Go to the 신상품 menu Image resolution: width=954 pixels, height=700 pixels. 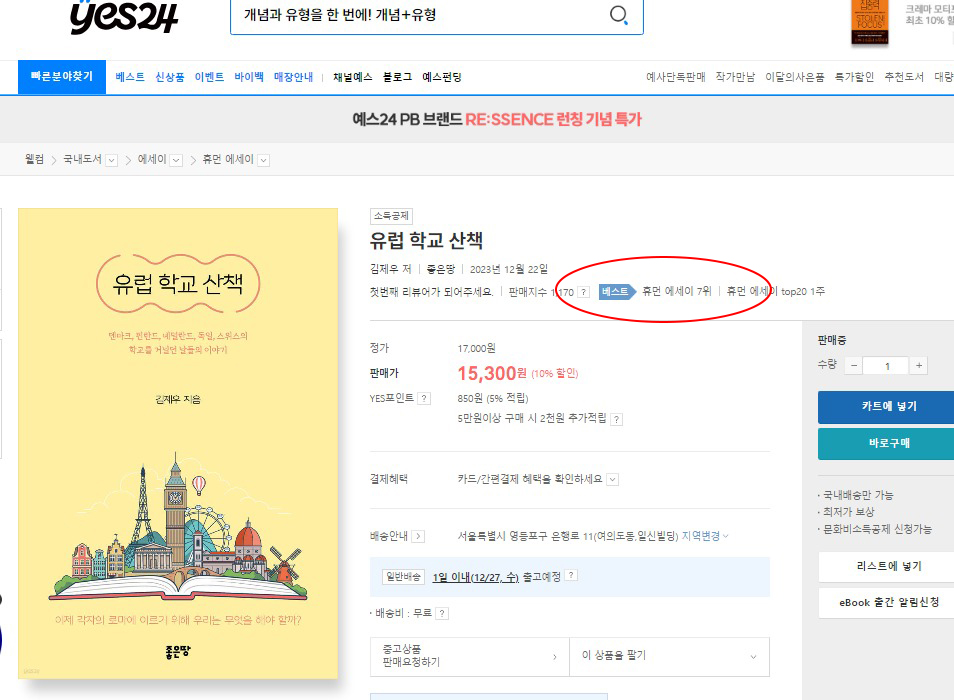(170, 77)
